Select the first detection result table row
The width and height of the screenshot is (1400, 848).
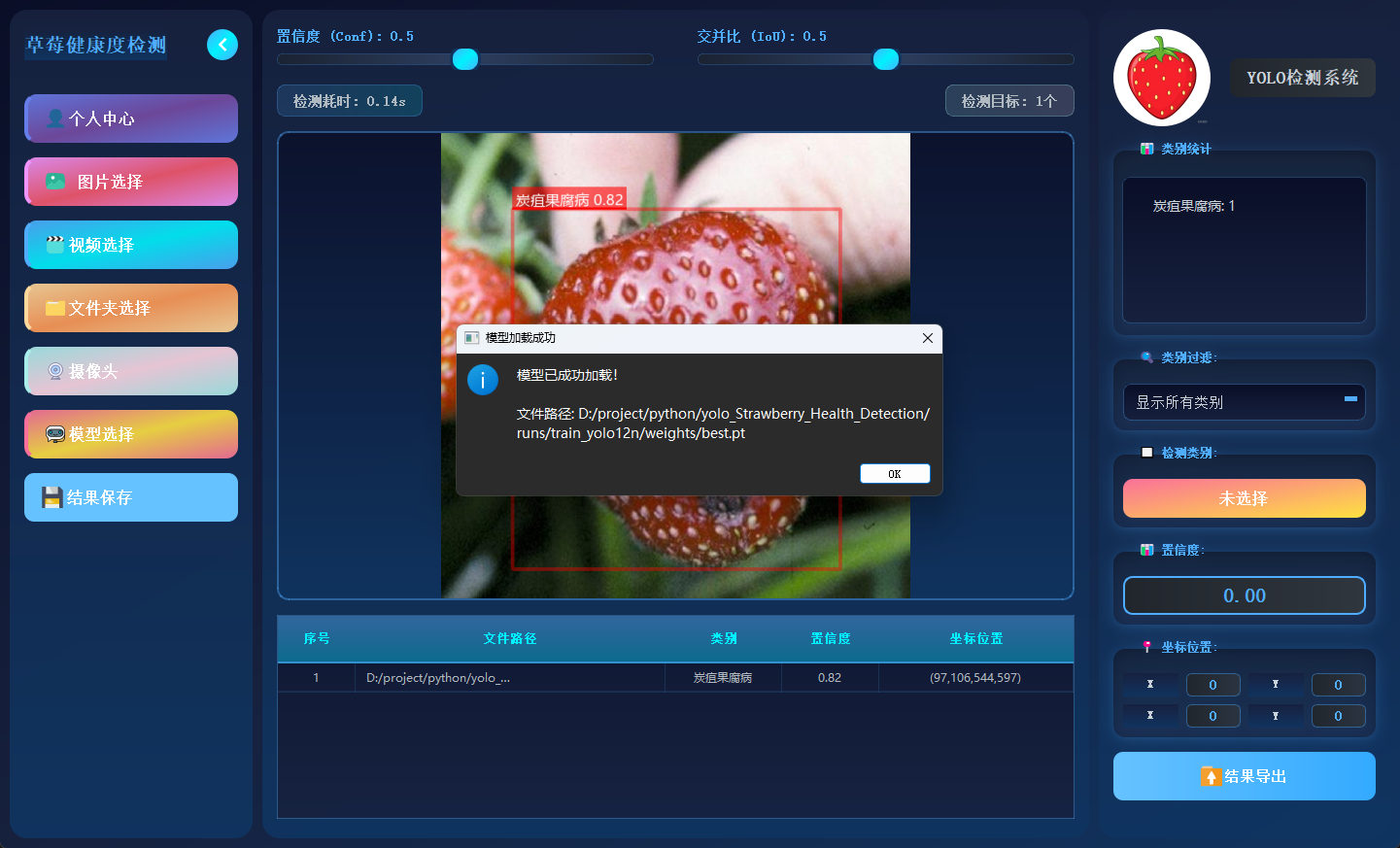point(675,678)
